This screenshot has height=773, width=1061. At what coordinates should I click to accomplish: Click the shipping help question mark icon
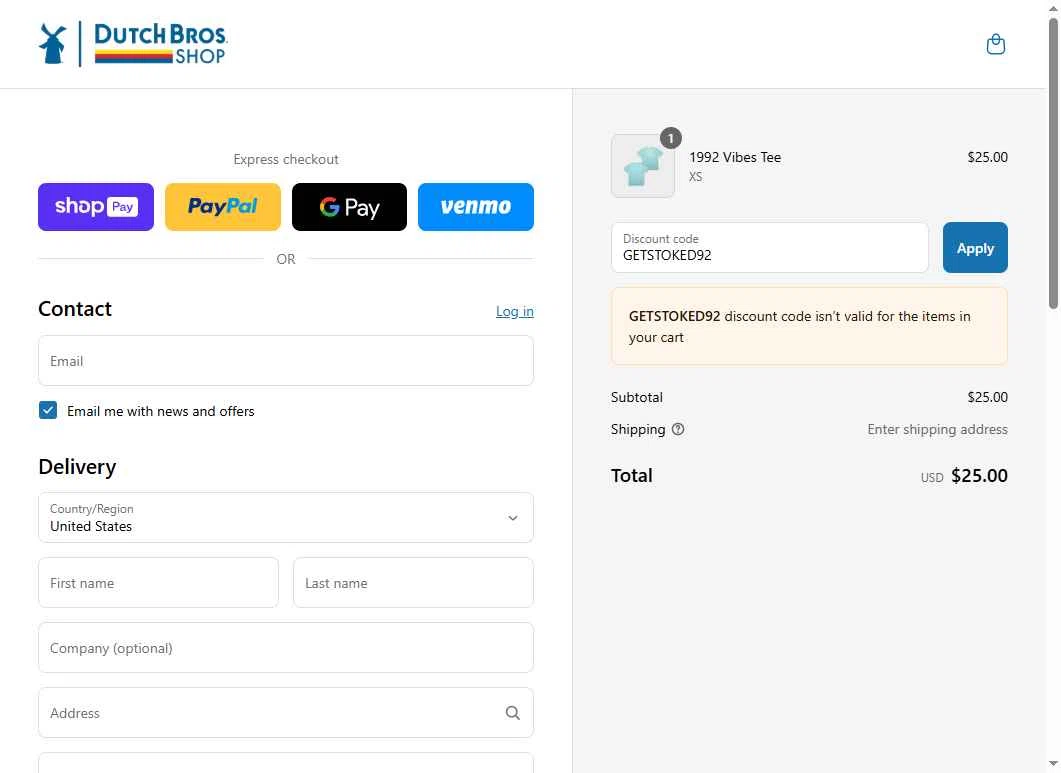click(678, 429)
